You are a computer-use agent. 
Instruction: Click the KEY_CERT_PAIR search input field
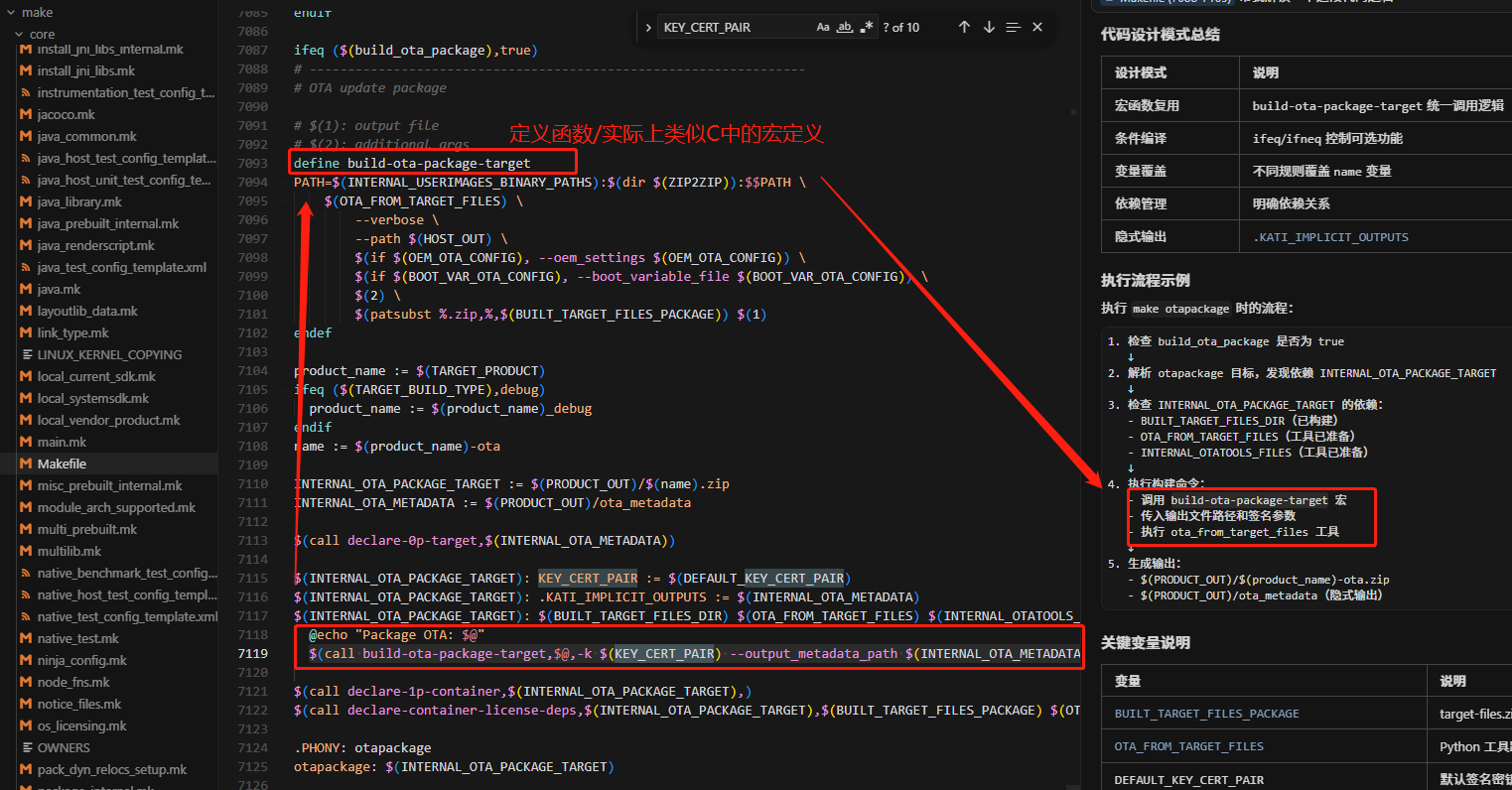(737, 27)
